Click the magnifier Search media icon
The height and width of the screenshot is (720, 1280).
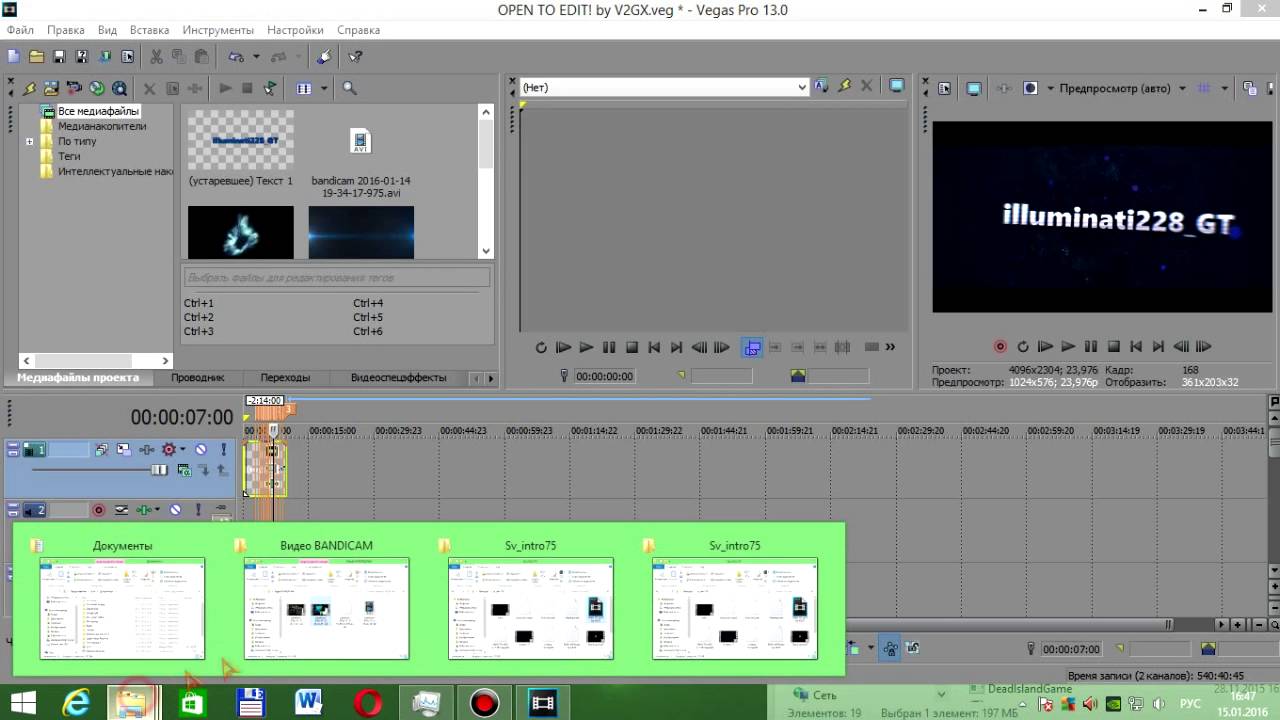pos(350,88)
